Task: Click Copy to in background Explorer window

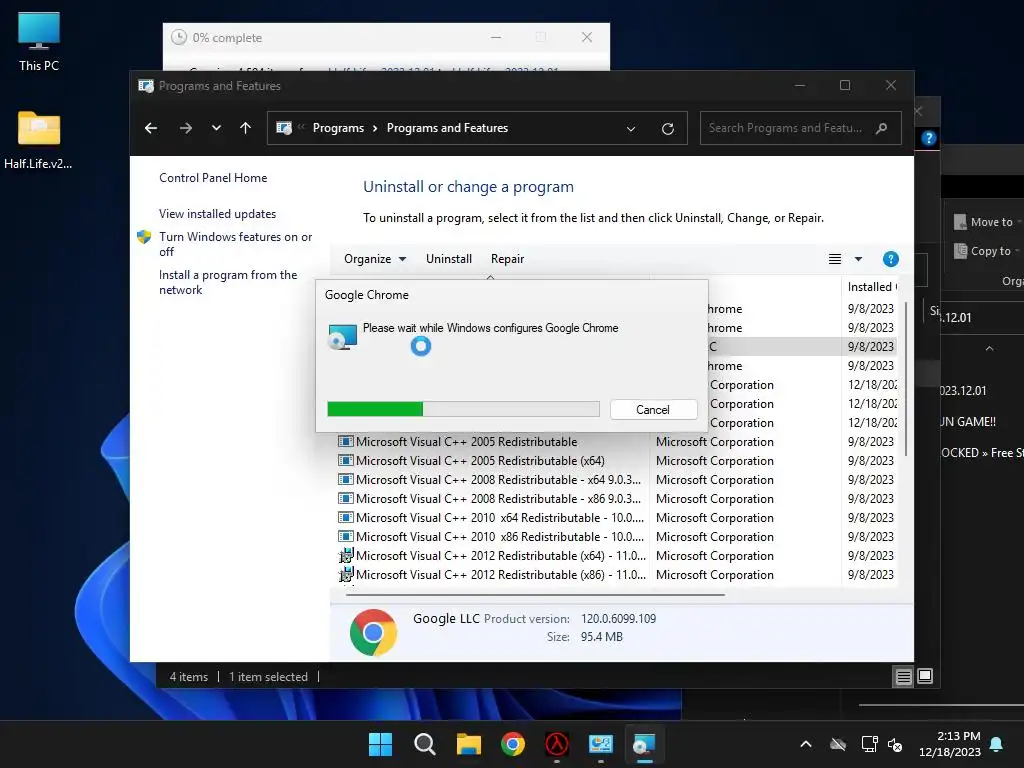Action: tap(984, 251)
